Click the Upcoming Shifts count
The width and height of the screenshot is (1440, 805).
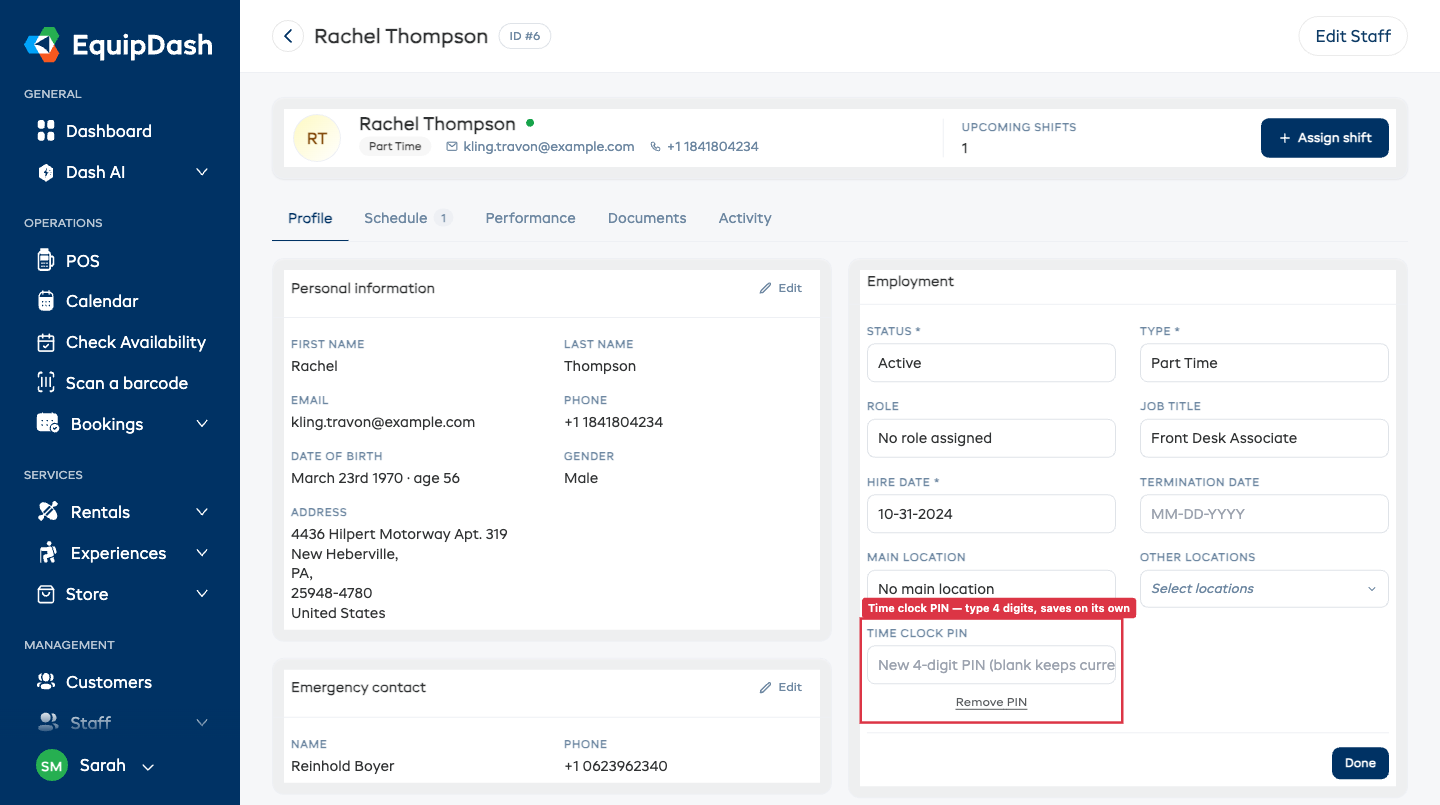965,148
